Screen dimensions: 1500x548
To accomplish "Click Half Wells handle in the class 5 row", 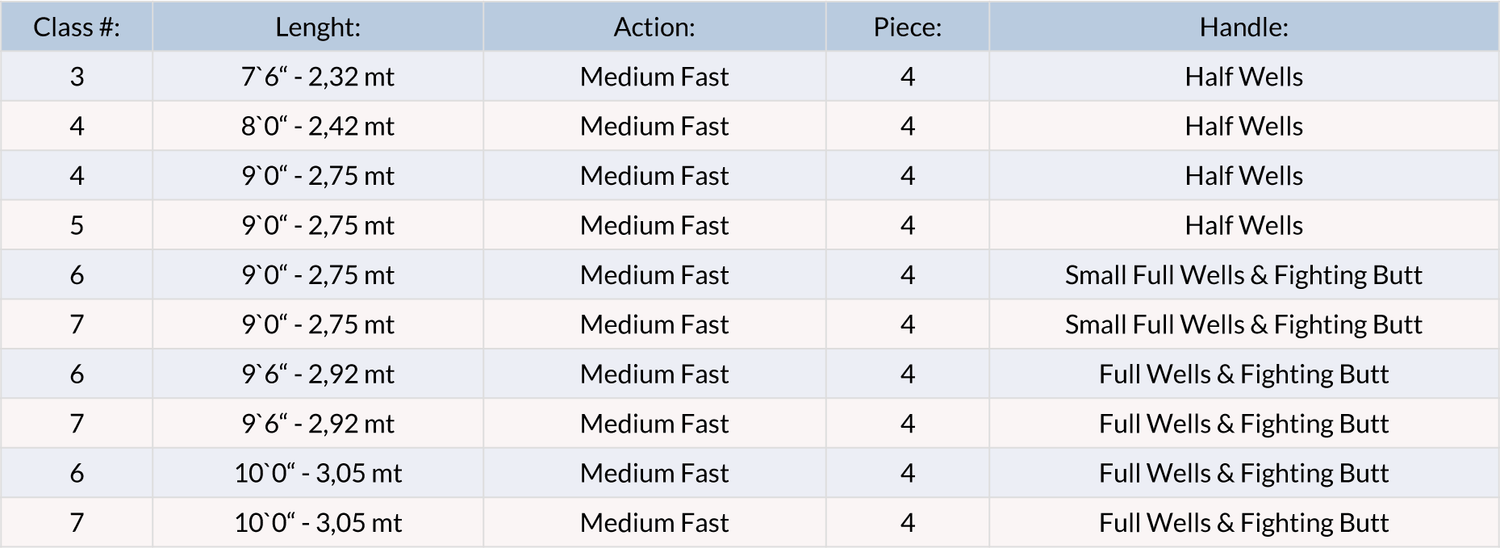I will pos(1243,226).
